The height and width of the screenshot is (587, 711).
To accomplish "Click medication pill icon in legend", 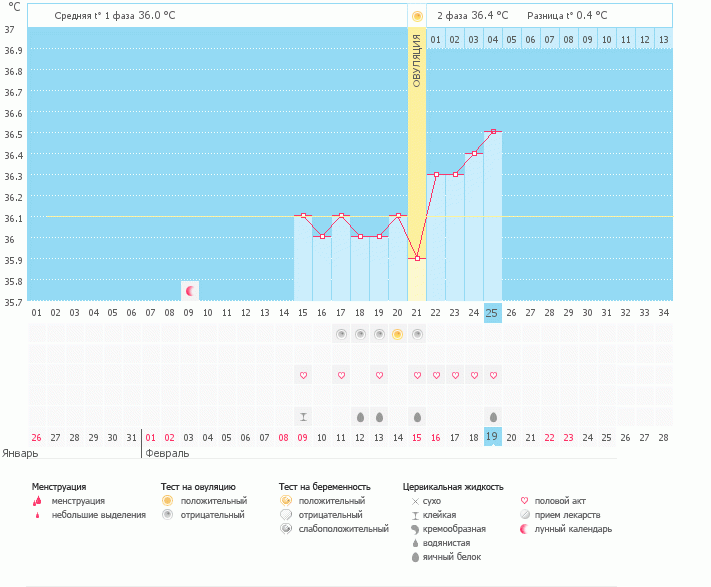I will (525, 514).
